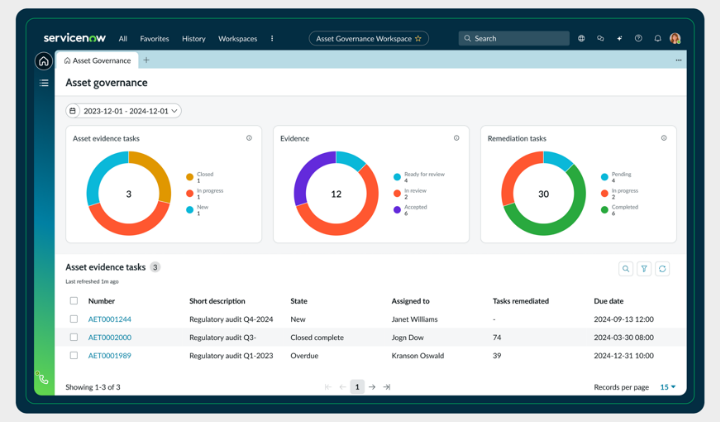The height and width of the screenshot is (422, 720).
Task: Check the box for row AET0001244
Action: pos(73,319)
